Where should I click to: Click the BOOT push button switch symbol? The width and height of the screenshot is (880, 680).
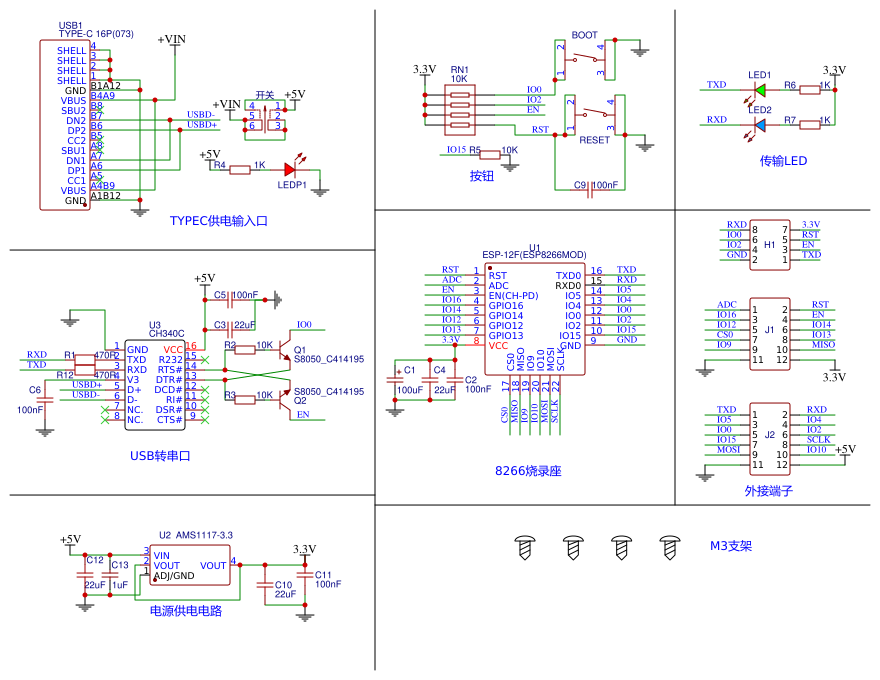[585, 59]
